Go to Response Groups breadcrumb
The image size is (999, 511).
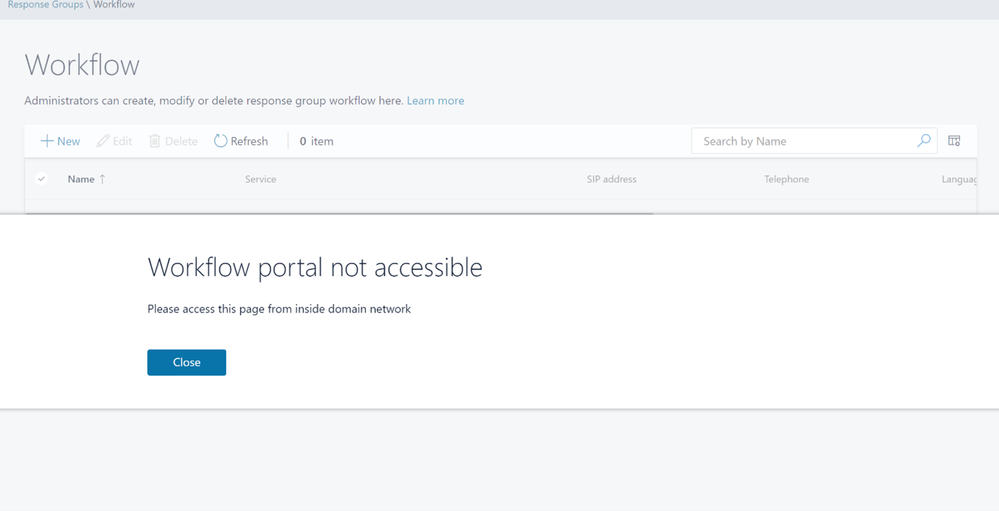click(45, 4)
